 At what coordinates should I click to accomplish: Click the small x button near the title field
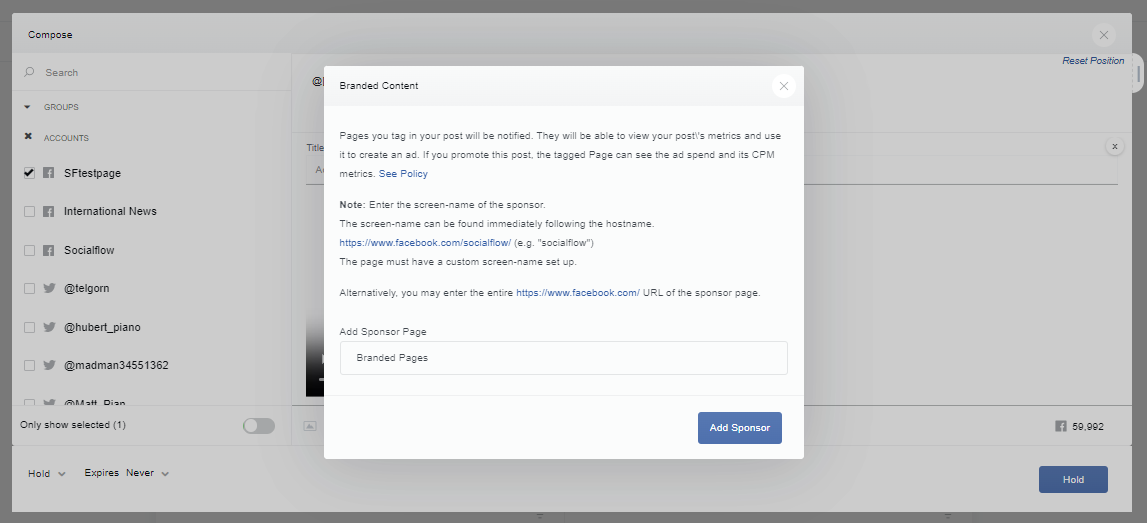tap(1115, 146)
